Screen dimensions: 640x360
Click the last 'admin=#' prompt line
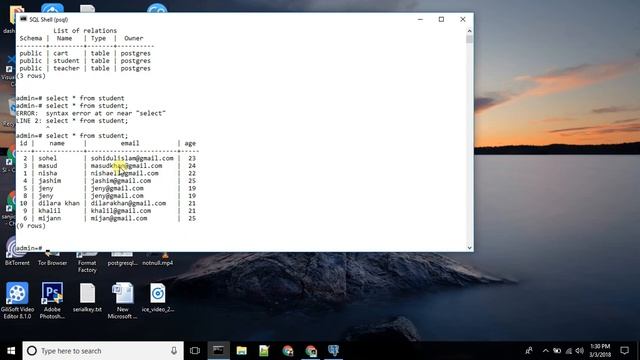pyautogui.click(x=29, y=248)
